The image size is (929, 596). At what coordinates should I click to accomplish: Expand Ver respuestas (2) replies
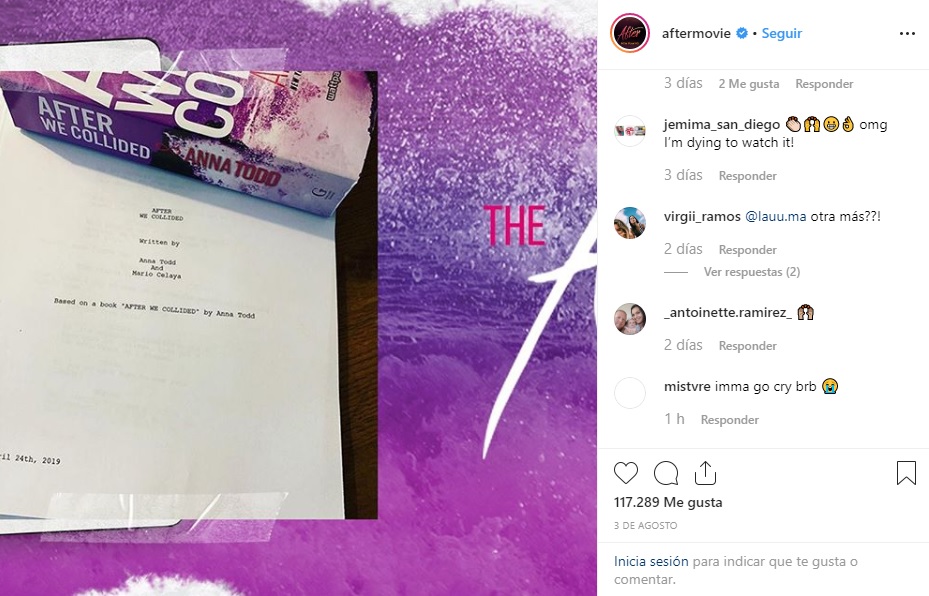(752, 272)
